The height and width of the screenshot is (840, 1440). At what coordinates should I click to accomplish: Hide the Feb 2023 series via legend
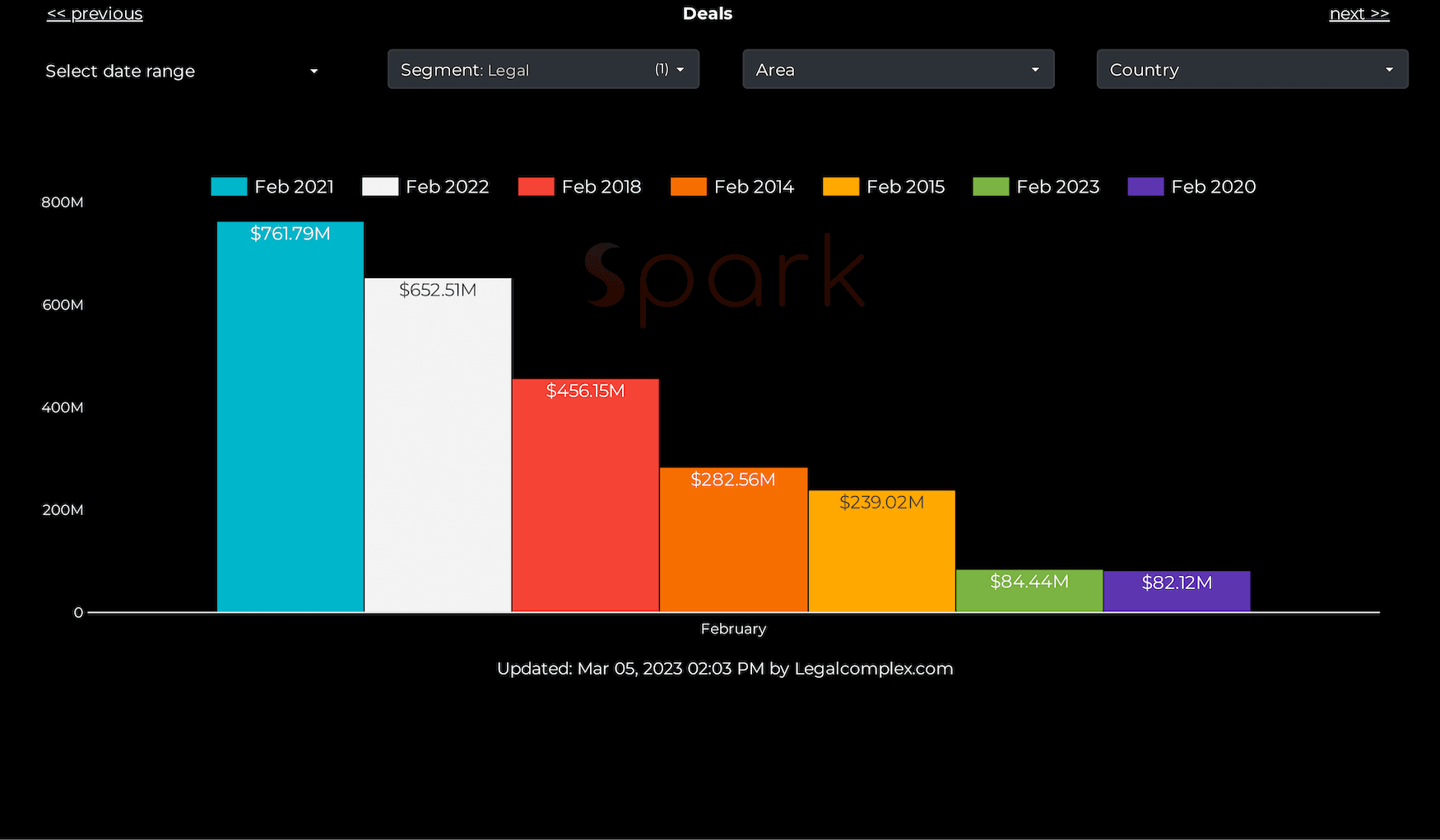991,186
